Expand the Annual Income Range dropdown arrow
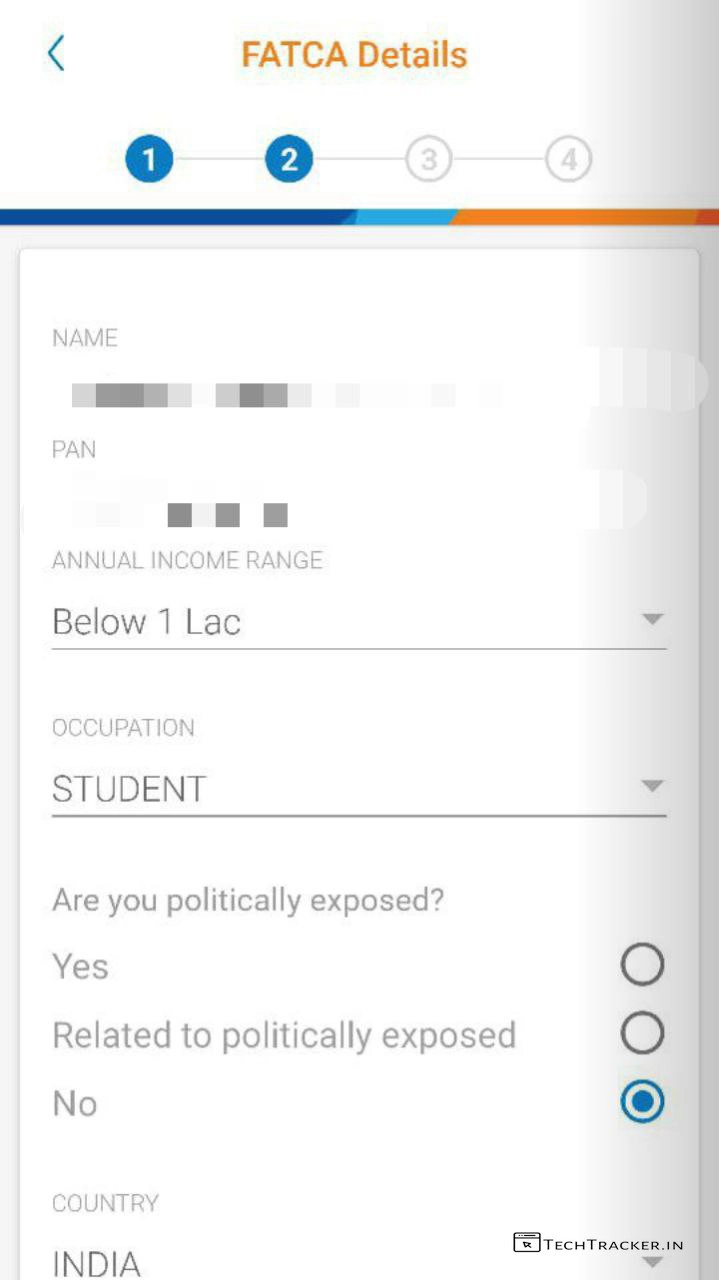Image resolution: width=719 pixels, height=1280 pixels. pos(652,620)
